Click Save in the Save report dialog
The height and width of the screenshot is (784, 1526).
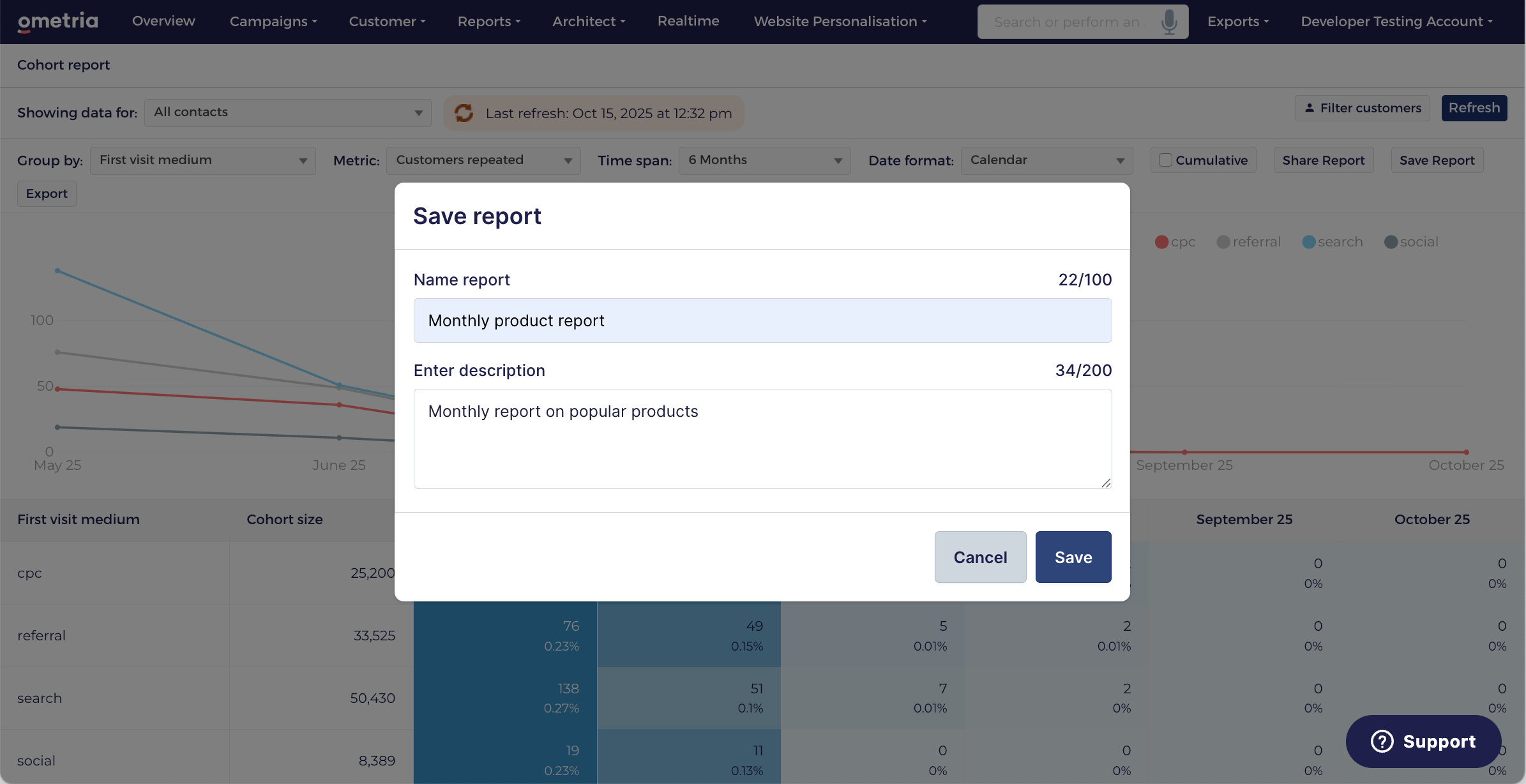click(x=1073, y=557)
